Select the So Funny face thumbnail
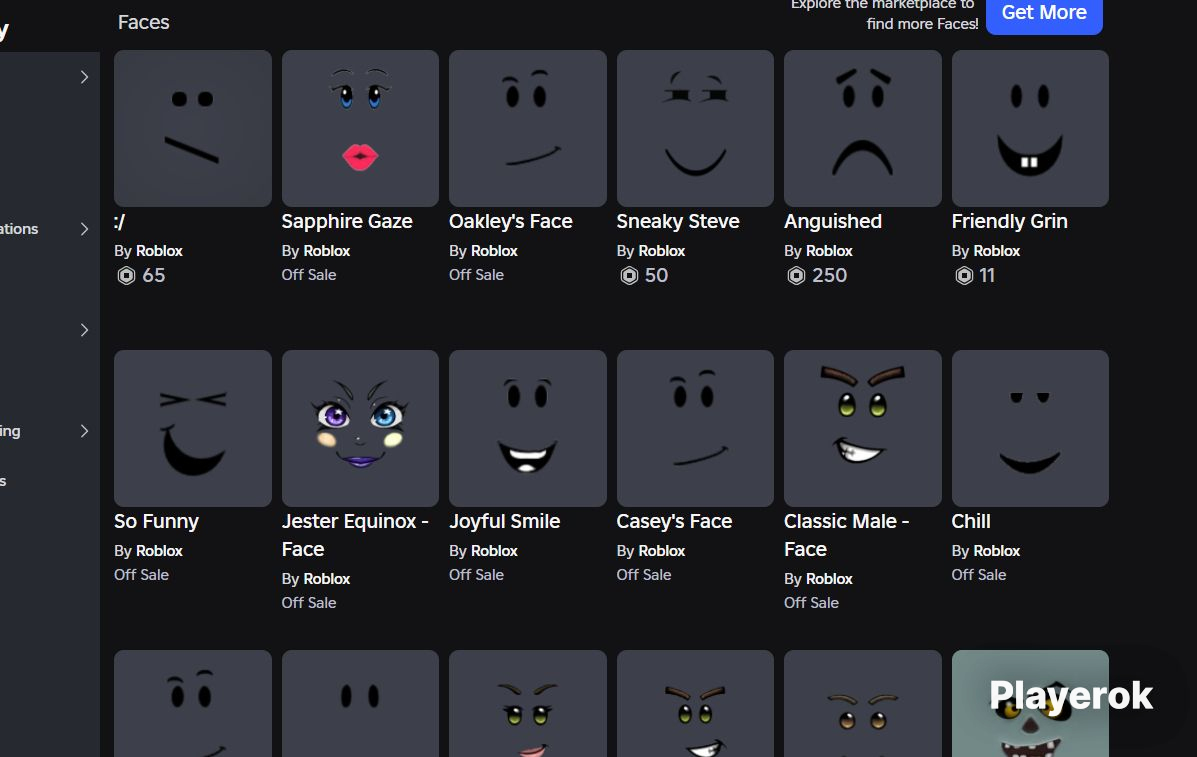 coord(193,428)
